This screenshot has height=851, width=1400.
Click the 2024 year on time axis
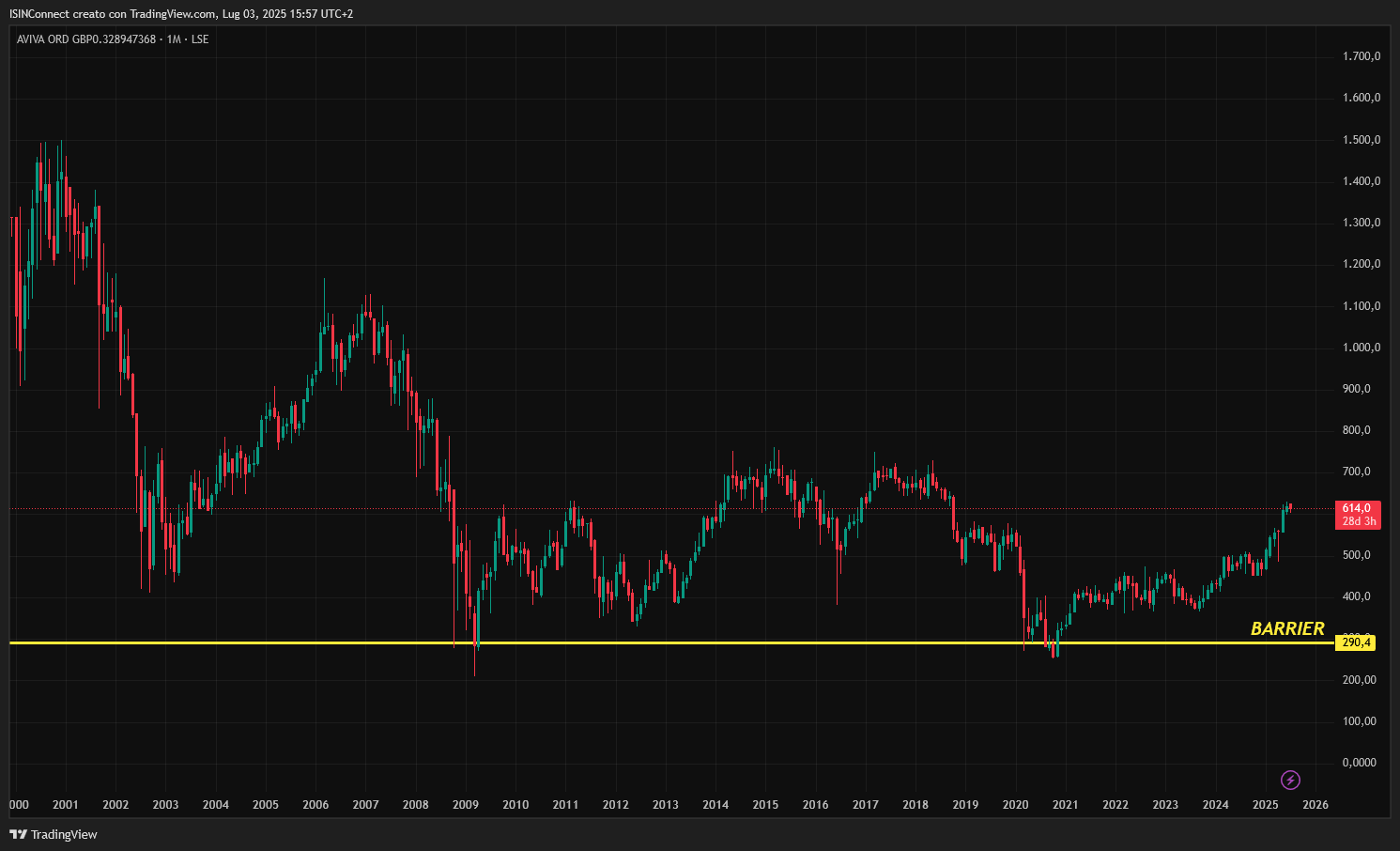pos(1216,805)
